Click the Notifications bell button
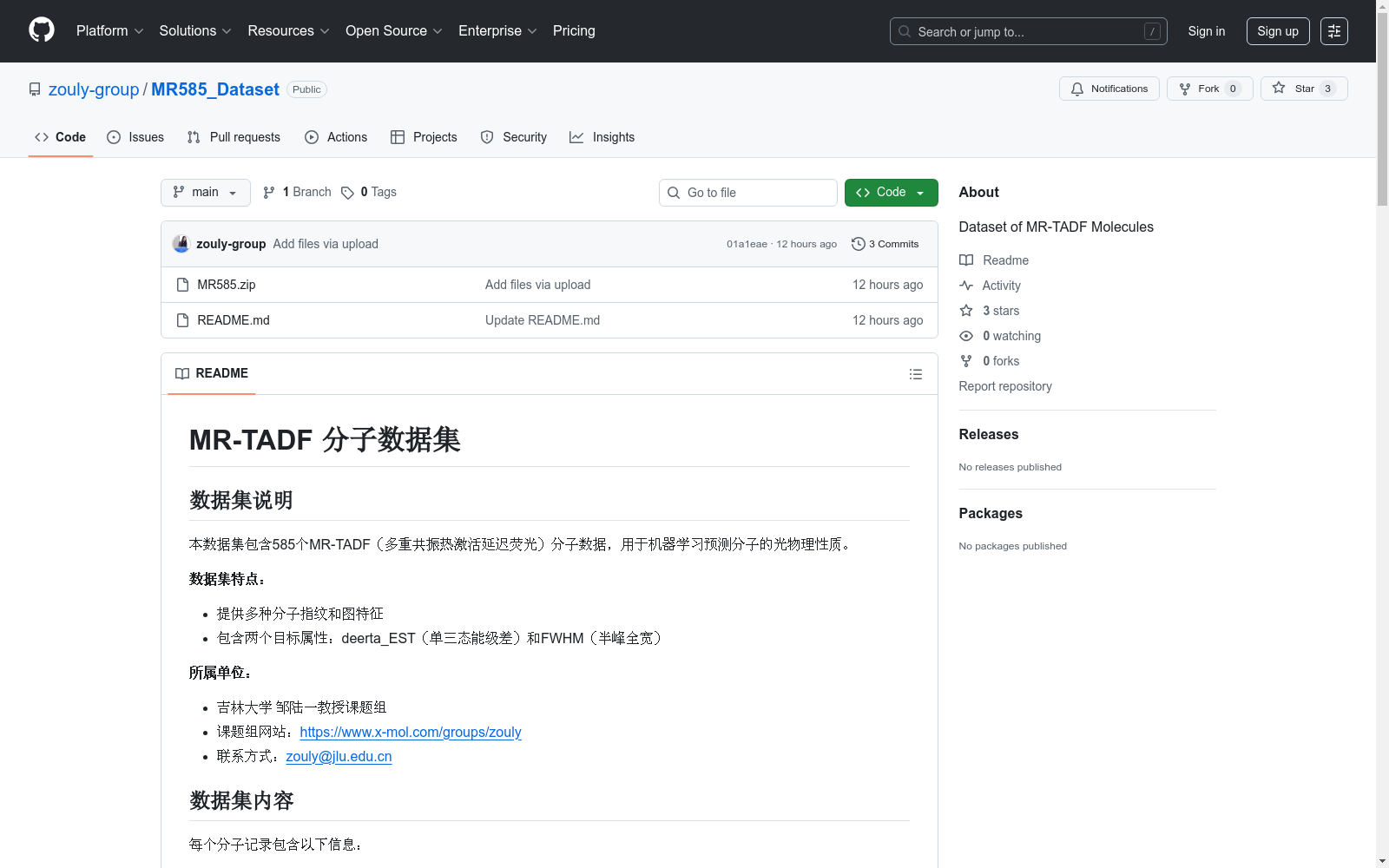 pyautogui.click(x=1109, y=89)
